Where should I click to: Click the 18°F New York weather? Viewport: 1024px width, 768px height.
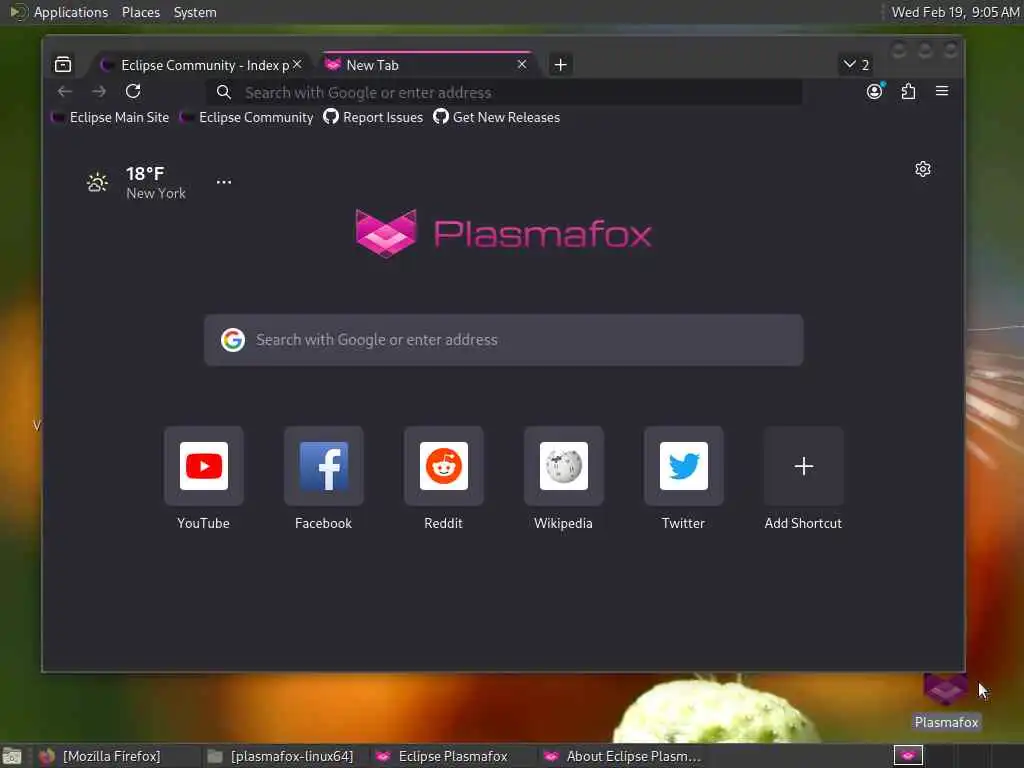(137, 183)
